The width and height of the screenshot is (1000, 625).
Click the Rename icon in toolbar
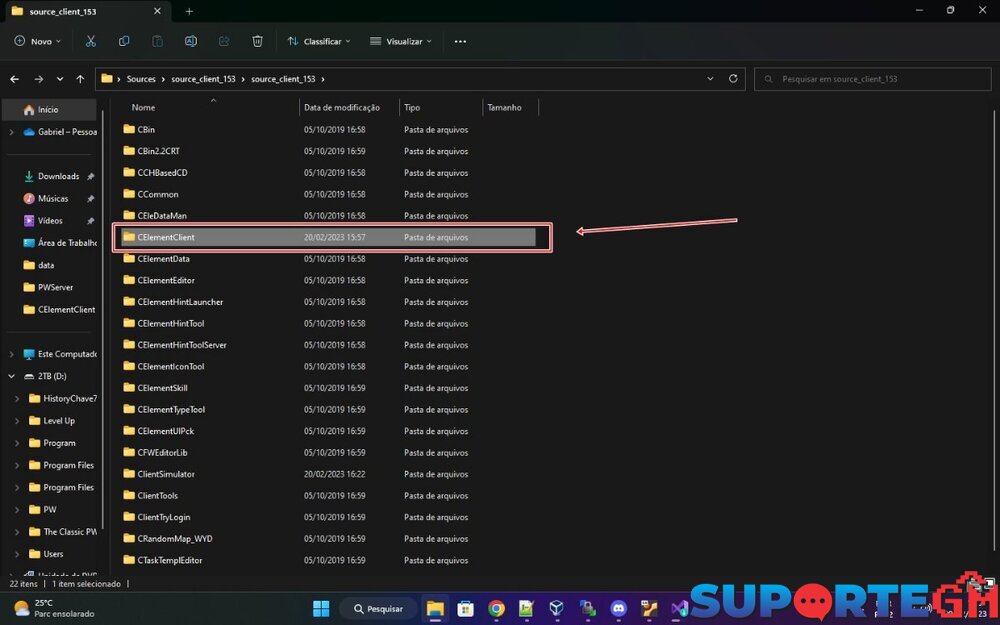point(191,41)
